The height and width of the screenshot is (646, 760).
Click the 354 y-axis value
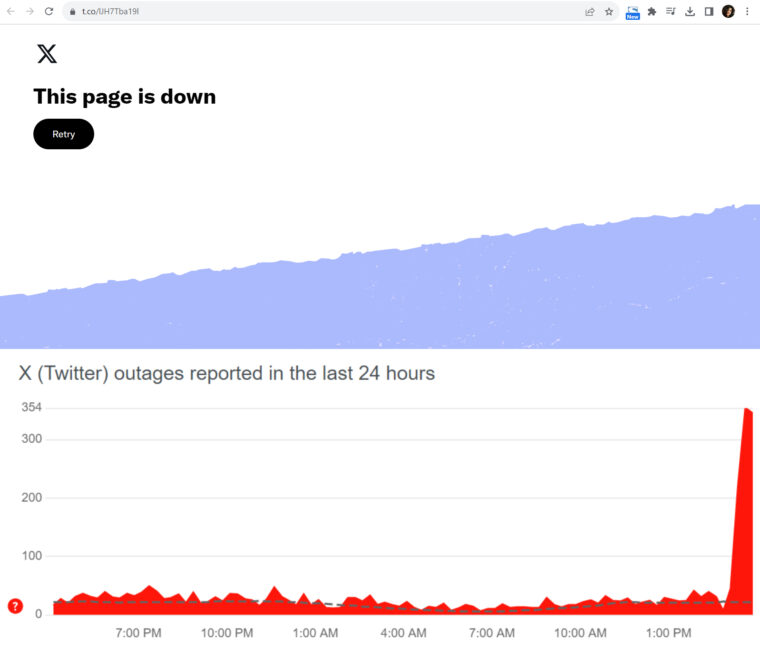click(32, 407)
